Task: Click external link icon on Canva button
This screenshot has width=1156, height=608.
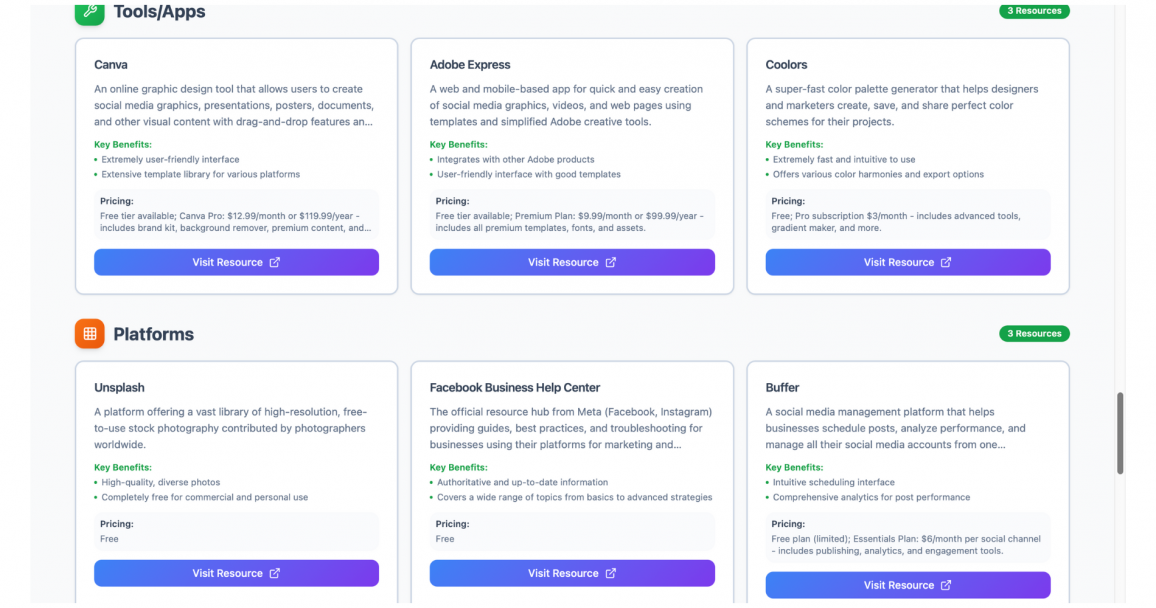Action: coord(275,262)
